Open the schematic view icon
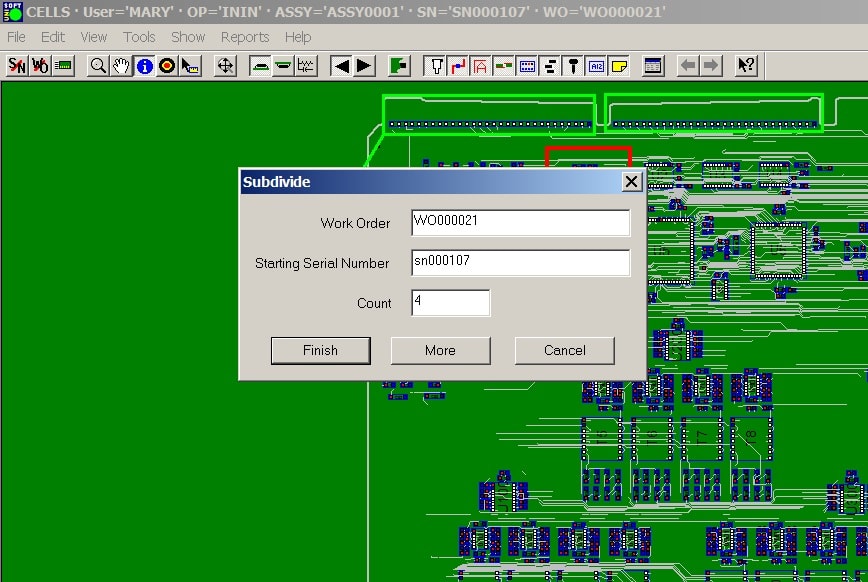 306,66
